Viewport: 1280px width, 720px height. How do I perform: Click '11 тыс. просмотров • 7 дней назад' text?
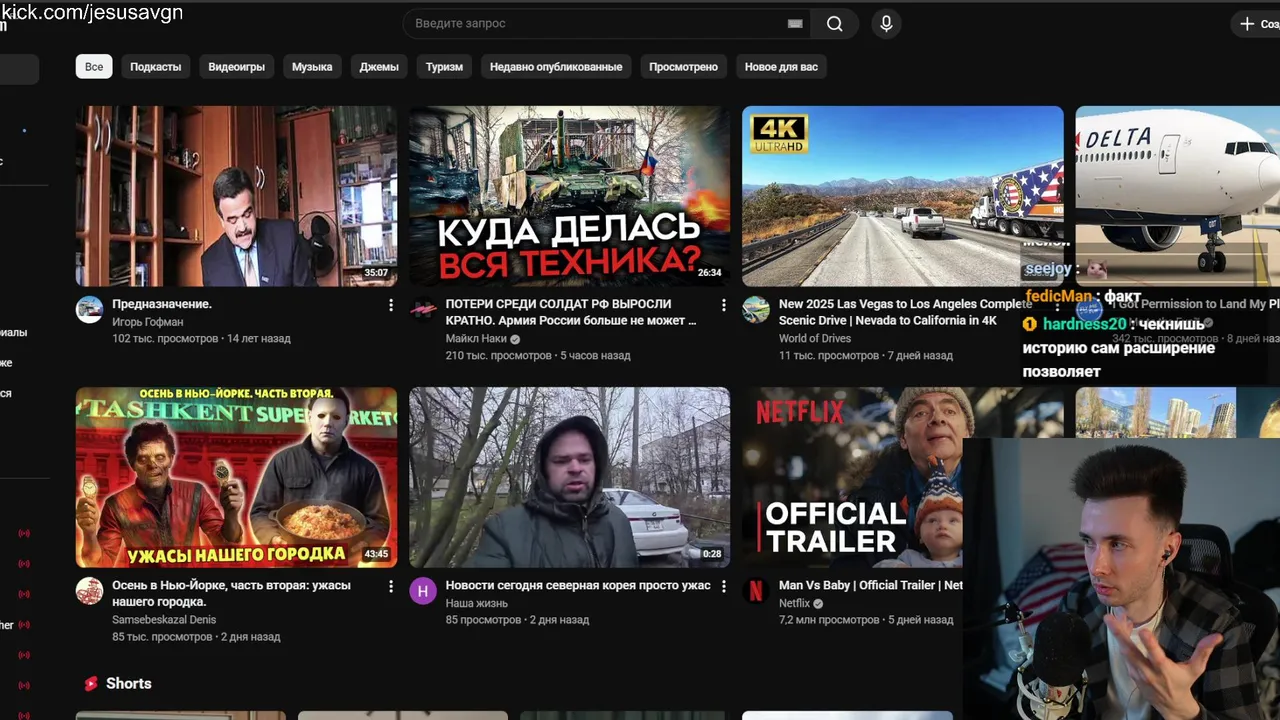(x=865, y=356)
